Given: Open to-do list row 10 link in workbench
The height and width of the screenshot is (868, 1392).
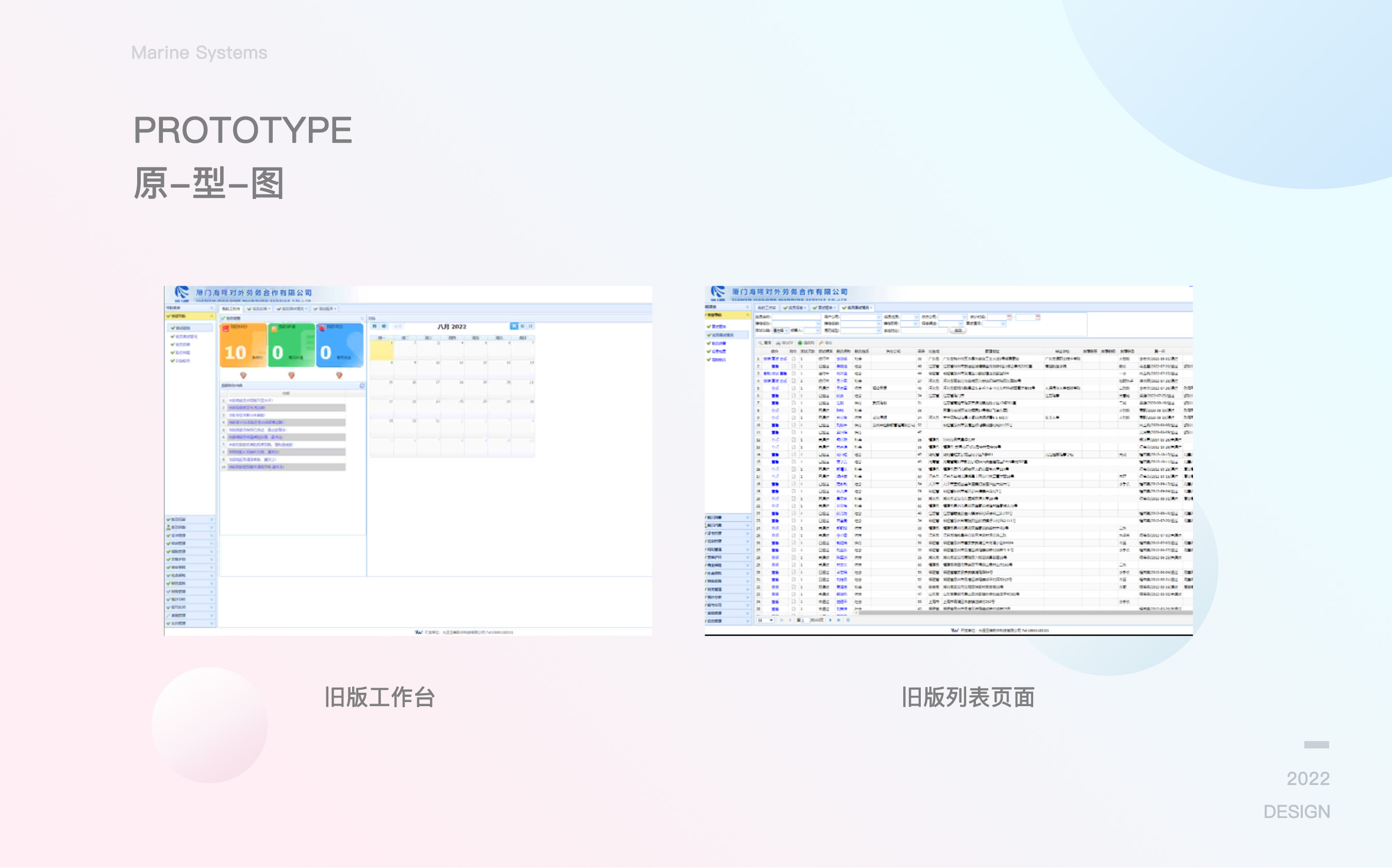Looking at the screenshot, I should (x=256, y=466).
